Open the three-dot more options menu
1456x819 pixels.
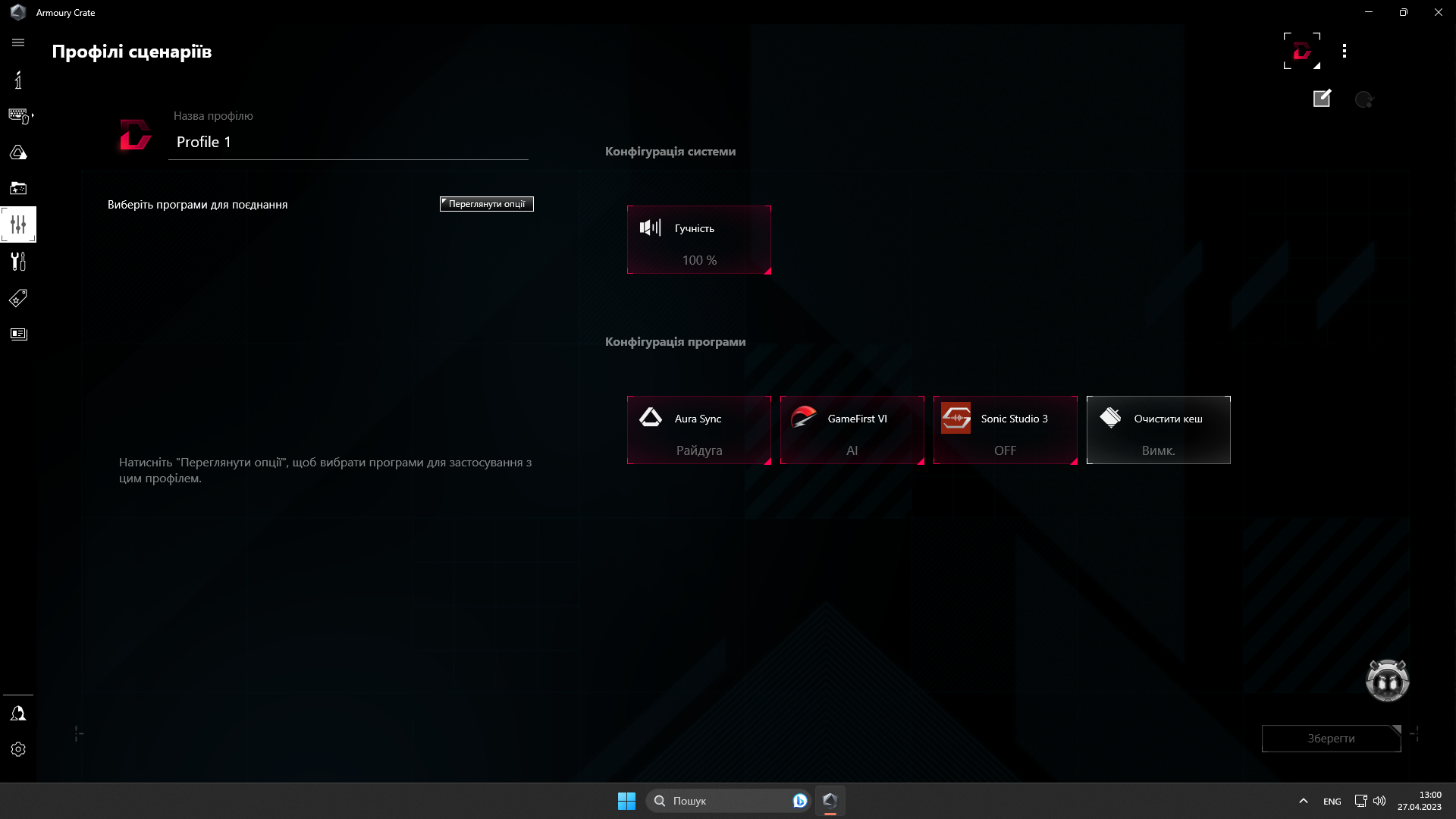pyautogui.click(x=1345, y=51)
